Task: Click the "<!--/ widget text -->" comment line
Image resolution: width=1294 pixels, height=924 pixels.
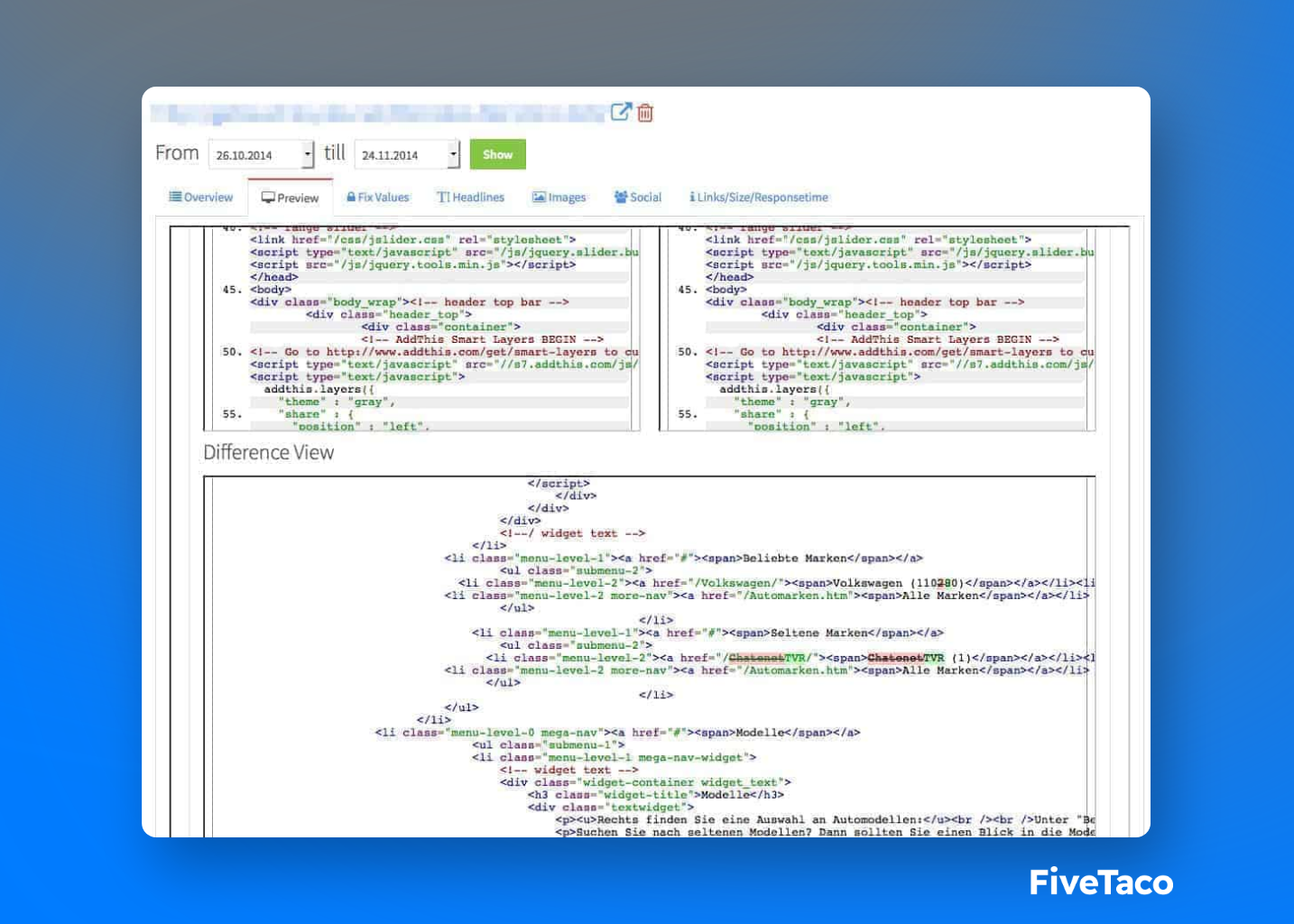Action: click(573, 533)
